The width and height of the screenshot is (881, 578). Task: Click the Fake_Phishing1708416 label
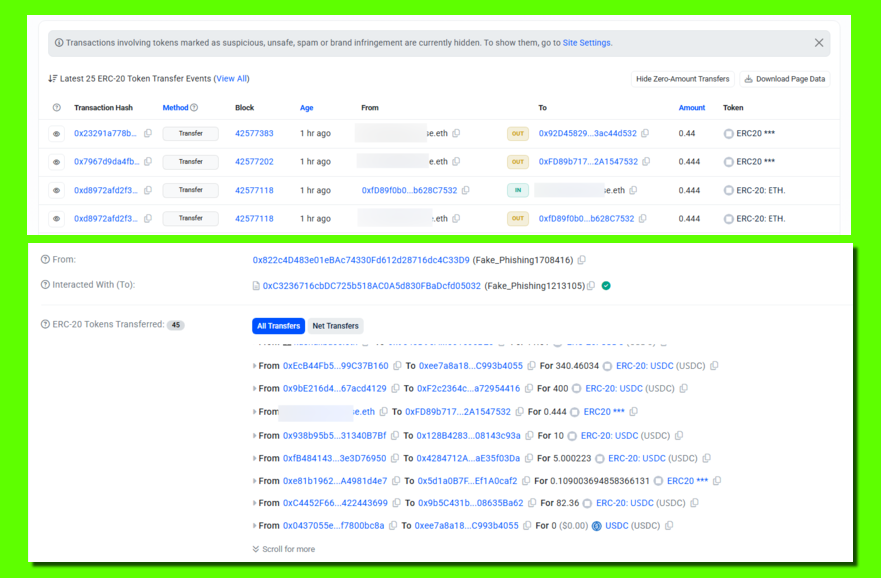coord(523,260)
